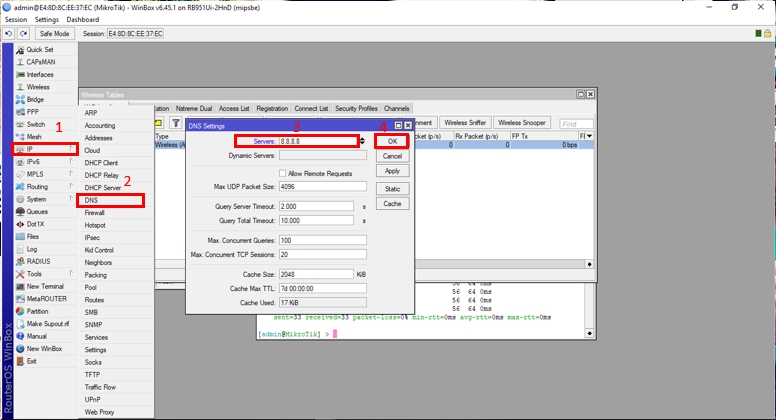Open Interfaces from the sidebar
This screenshot has height=420, width=776.
coord(46,74)
